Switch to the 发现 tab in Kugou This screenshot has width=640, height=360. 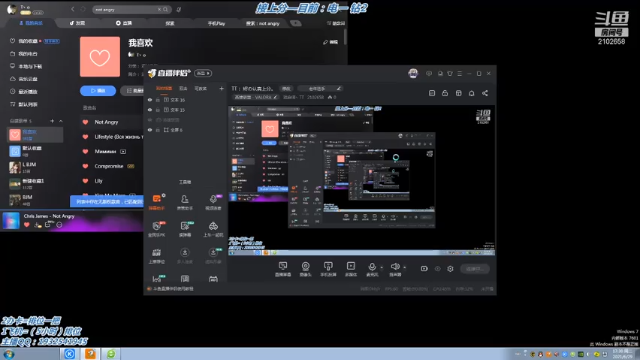[77, 23]
